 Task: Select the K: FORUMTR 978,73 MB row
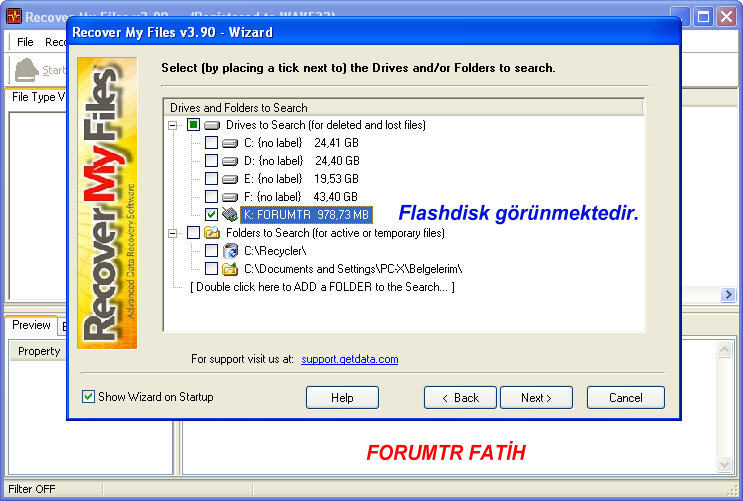tap(306, 215)
